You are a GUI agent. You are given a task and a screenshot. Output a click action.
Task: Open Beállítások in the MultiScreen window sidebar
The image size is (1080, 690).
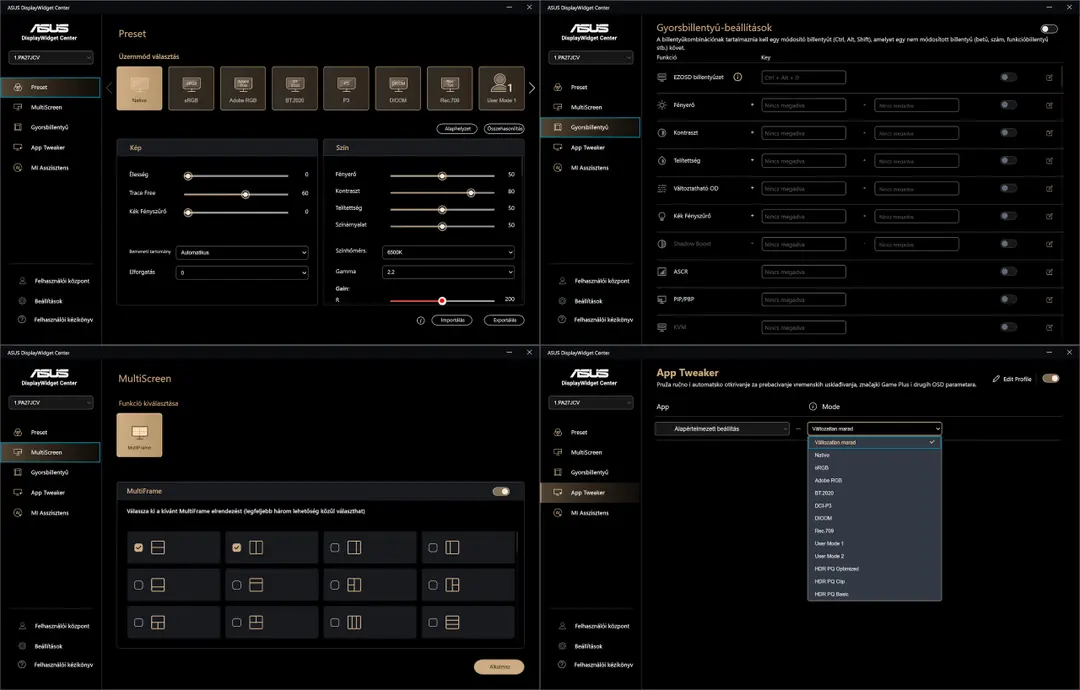tap(48, 646)
